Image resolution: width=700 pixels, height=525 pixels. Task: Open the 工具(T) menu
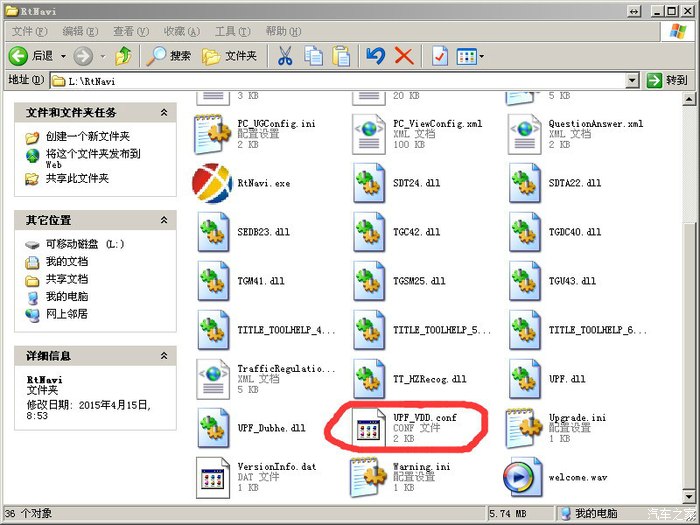[232, 32]
